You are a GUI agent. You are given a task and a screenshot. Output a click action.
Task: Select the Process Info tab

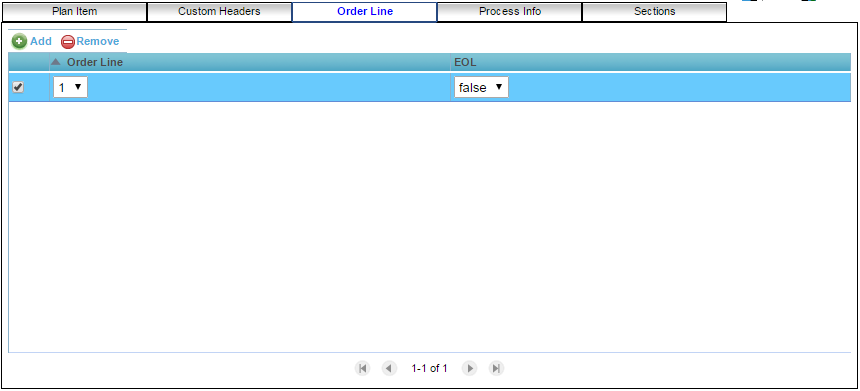point(510,12)
